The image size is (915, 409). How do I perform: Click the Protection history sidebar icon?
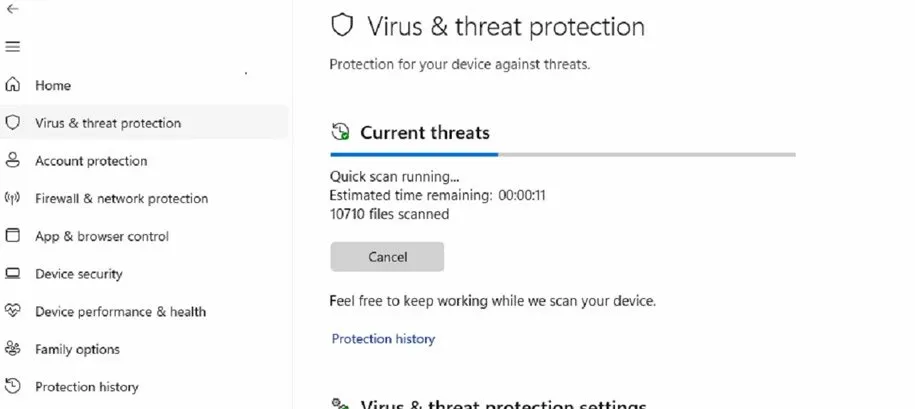point(13,387)
